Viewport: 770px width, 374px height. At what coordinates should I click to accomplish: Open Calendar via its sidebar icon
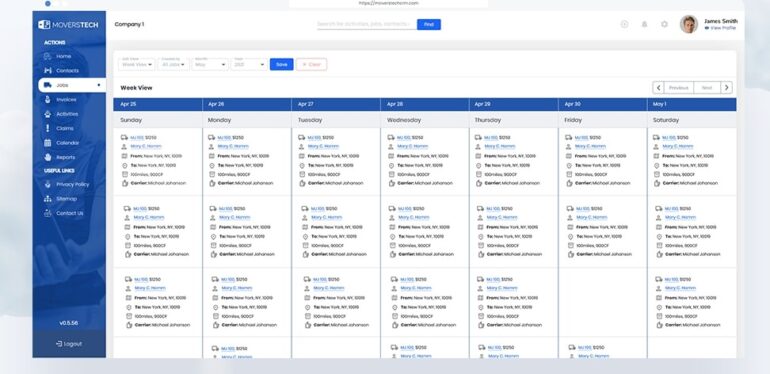[x=48, y=143]
